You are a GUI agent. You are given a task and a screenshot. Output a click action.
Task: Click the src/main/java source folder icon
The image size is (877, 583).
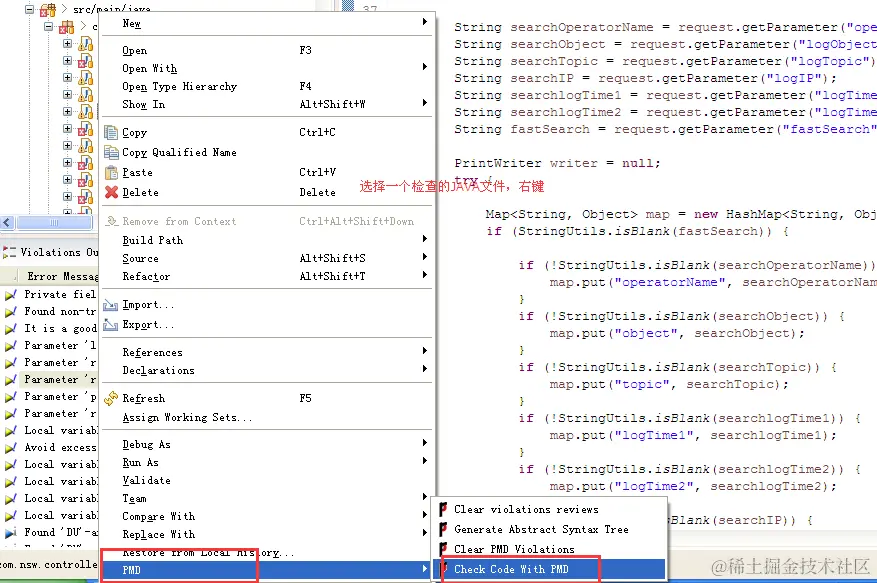click(48, 10)
